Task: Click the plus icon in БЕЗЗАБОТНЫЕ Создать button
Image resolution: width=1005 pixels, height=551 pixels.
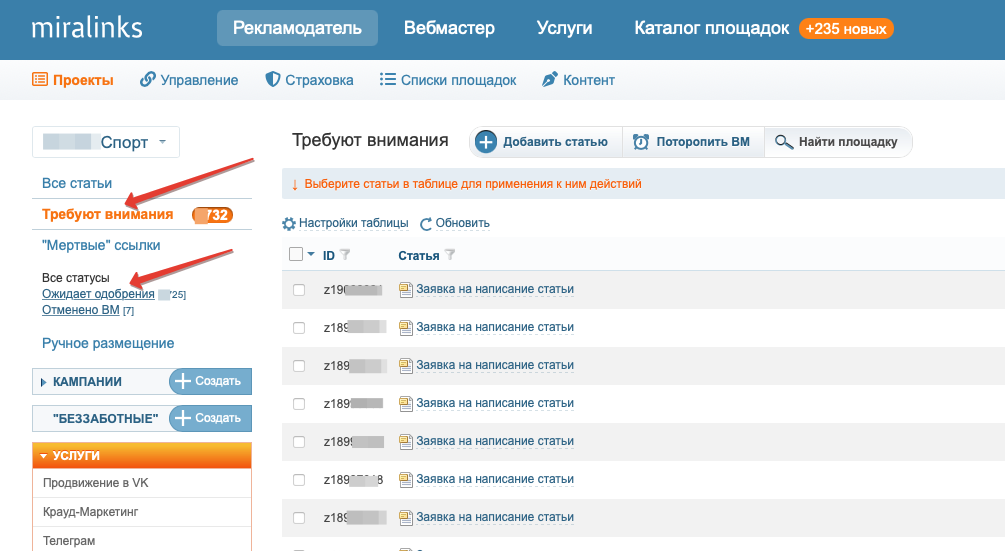Action: [x=183, y=418]
